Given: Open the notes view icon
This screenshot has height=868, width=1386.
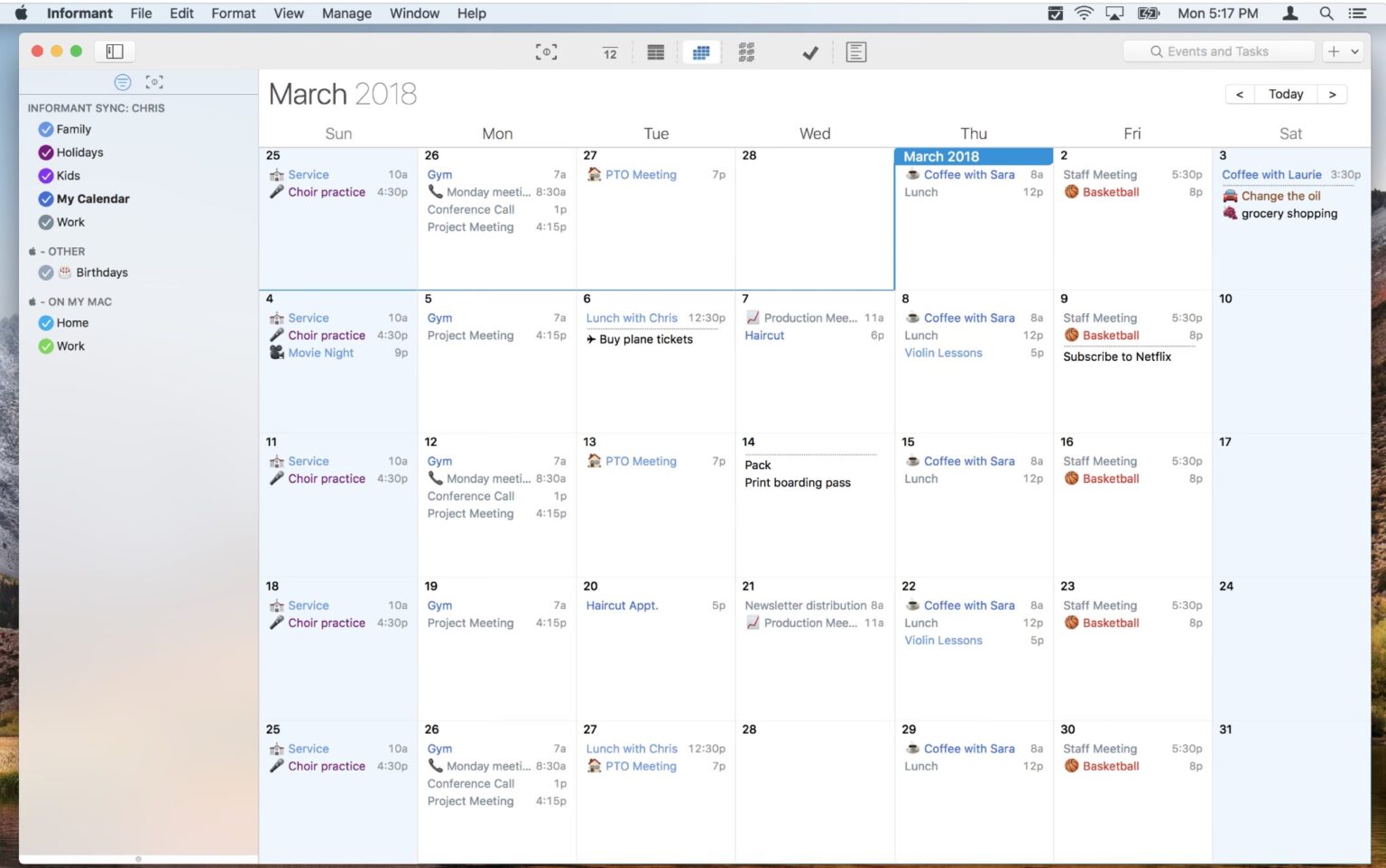Looking at the screenshot, I should [856, 52].
